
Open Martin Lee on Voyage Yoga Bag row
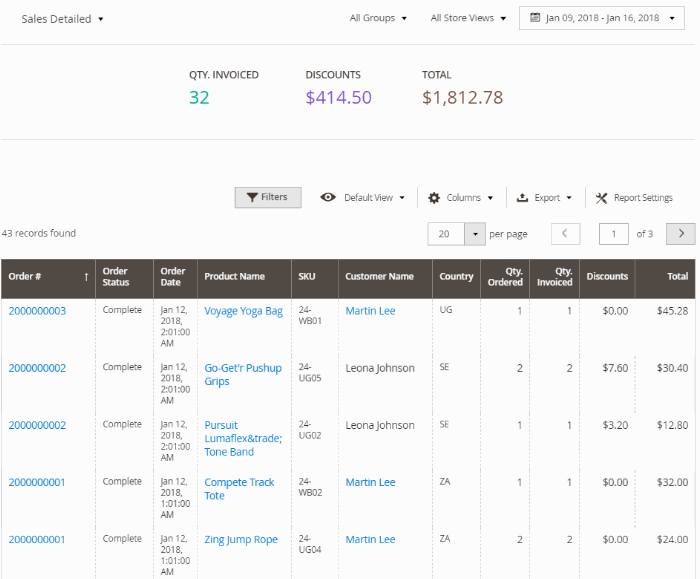point(371,311)
